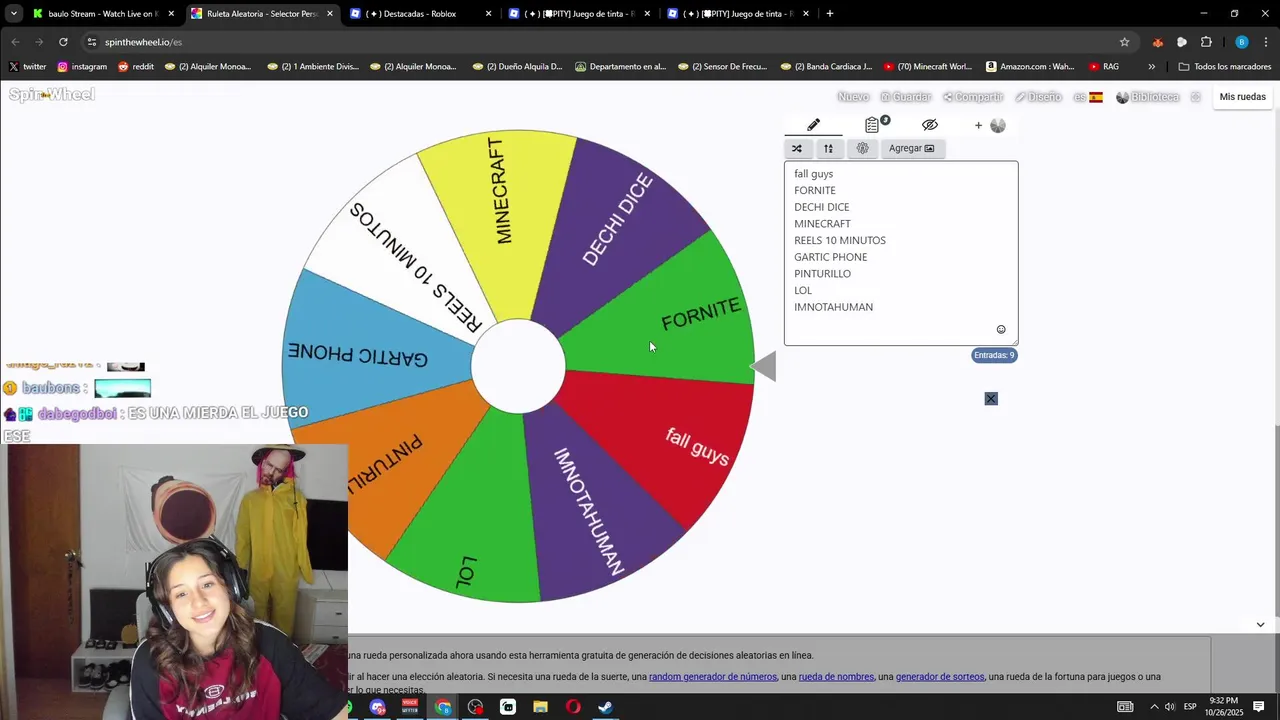Open the tab search dropdown
Screen dimensions: 1280x720
coord(14,14)
